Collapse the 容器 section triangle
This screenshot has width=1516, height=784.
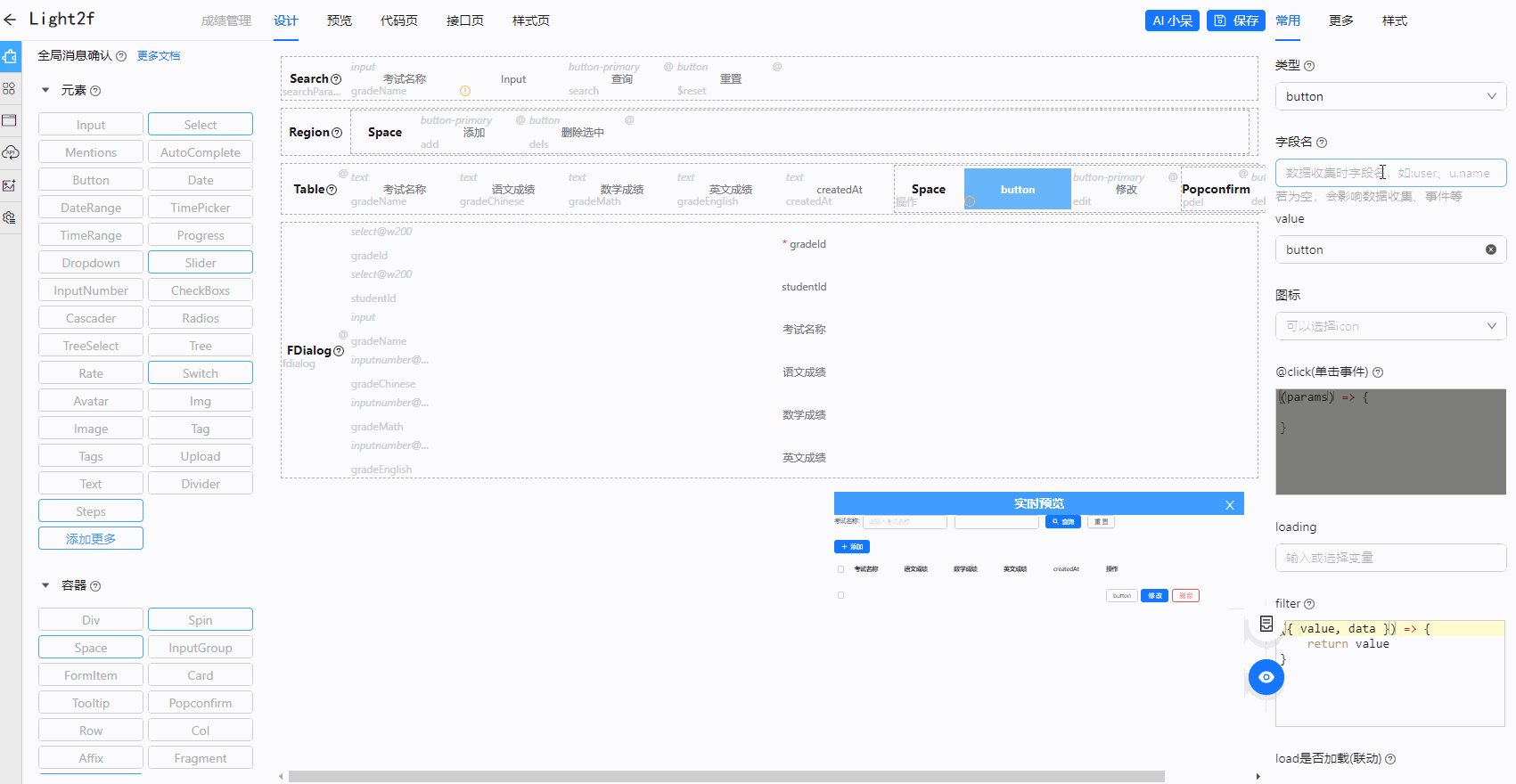[45, 585]
